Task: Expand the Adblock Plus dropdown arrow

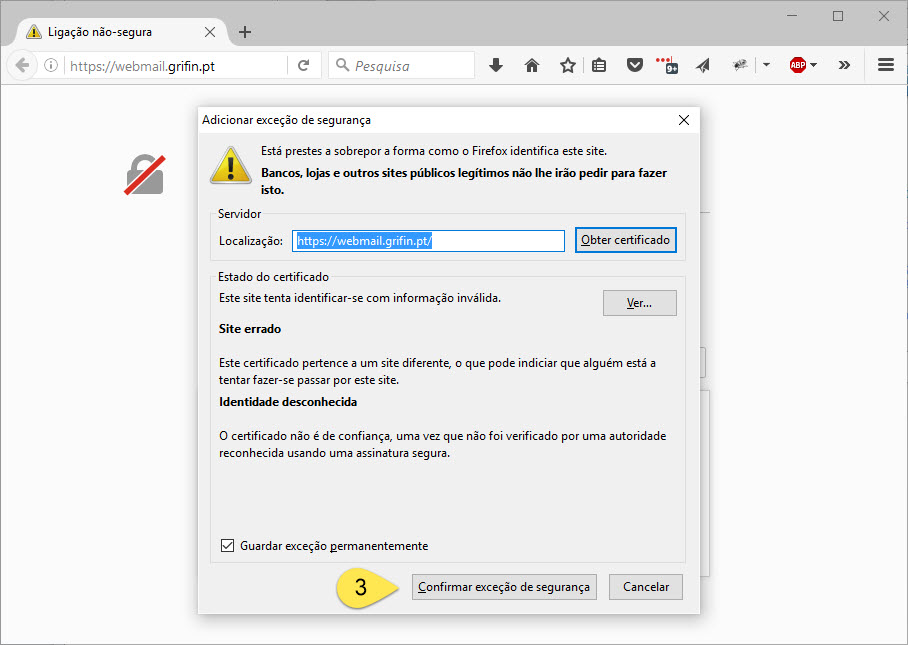Action: (814, 65)
